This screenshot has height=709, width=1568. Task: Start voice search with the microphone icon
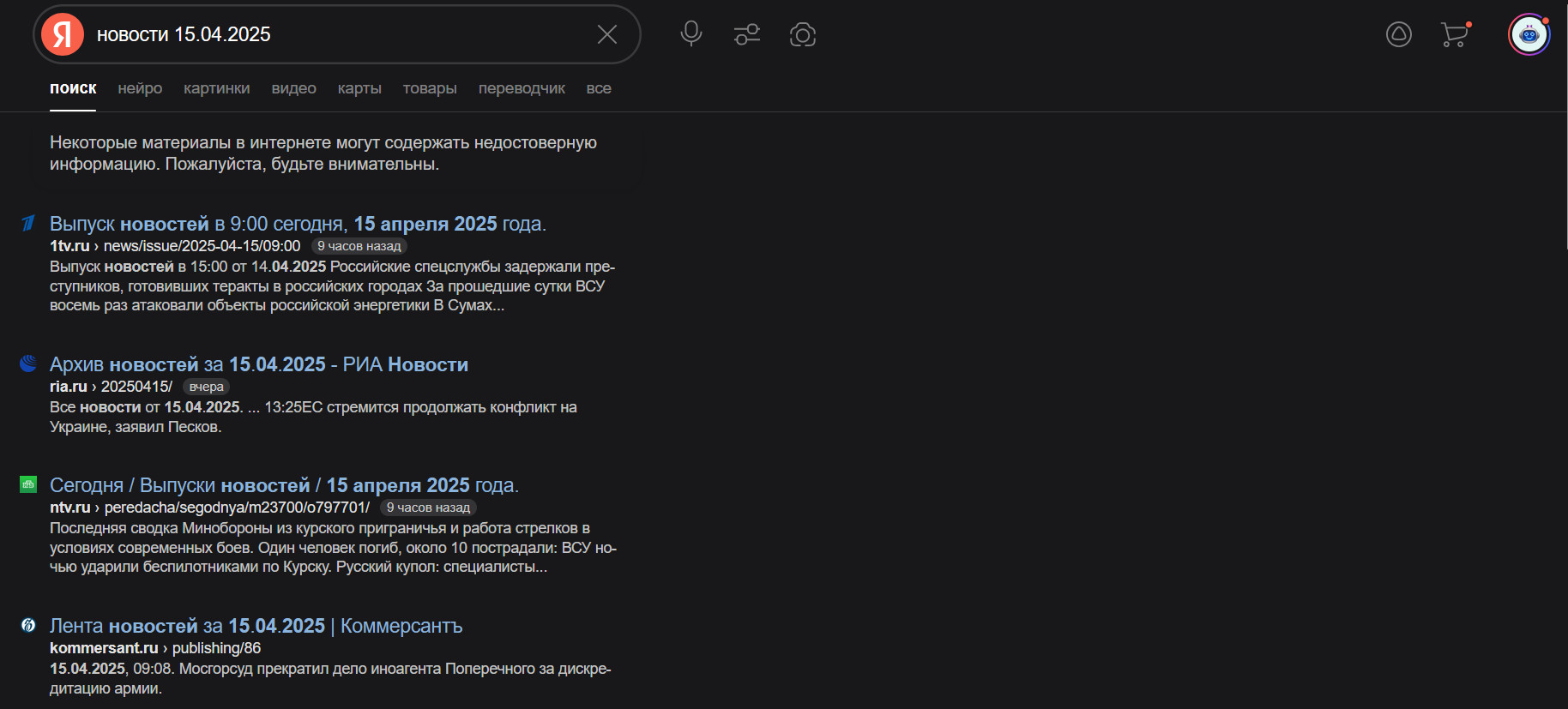691,34
